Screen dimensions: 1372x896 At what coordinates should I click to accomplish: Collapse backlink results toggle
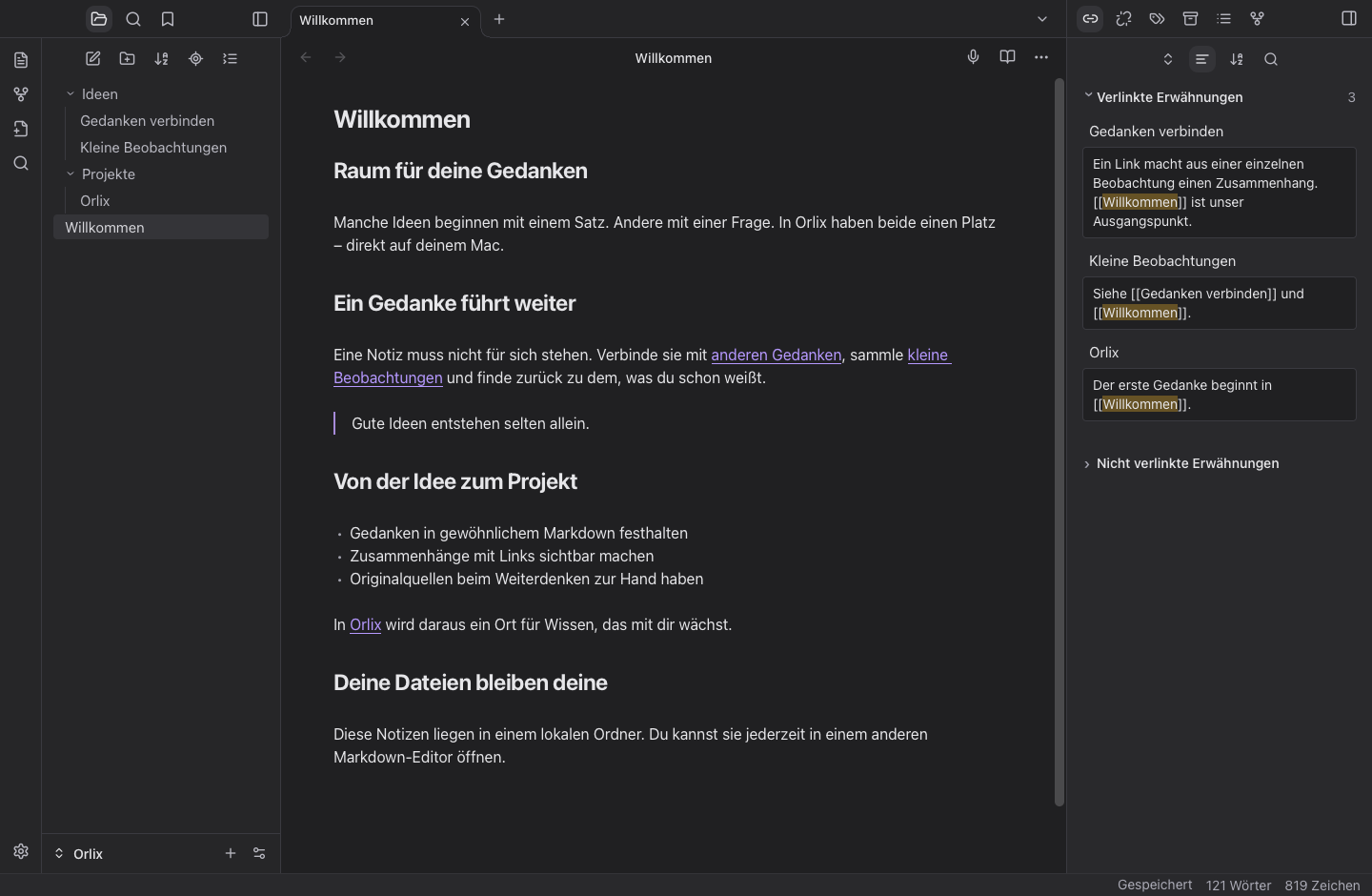(x=1168, y=59)
